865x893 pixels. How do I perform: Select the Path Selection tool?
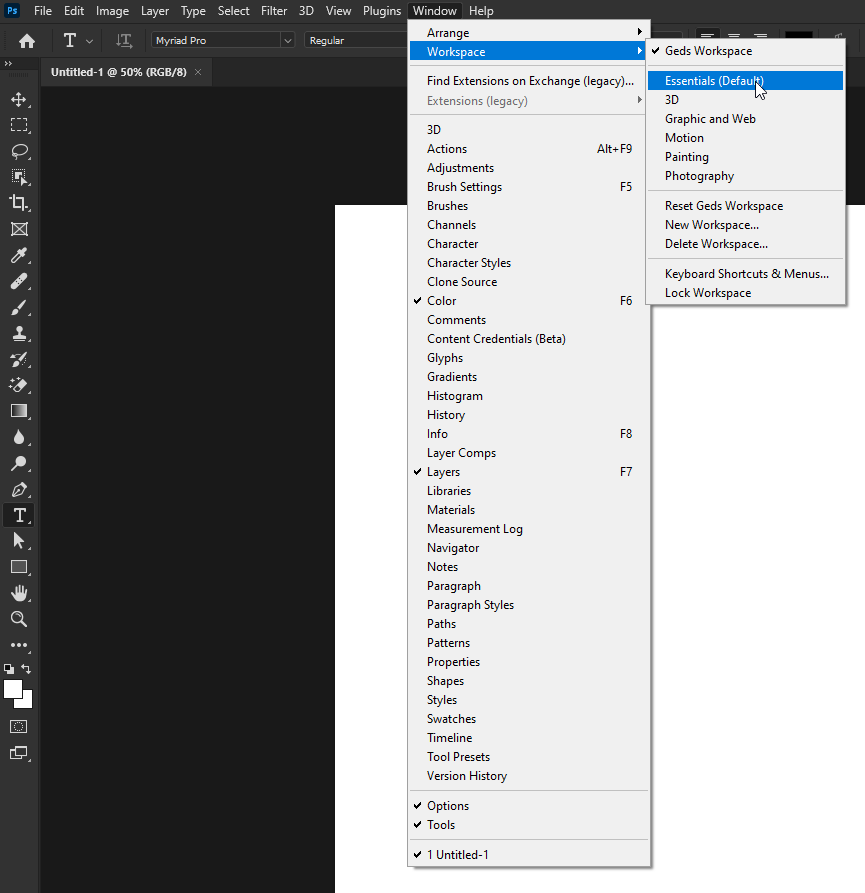click(x=19, y=541)
